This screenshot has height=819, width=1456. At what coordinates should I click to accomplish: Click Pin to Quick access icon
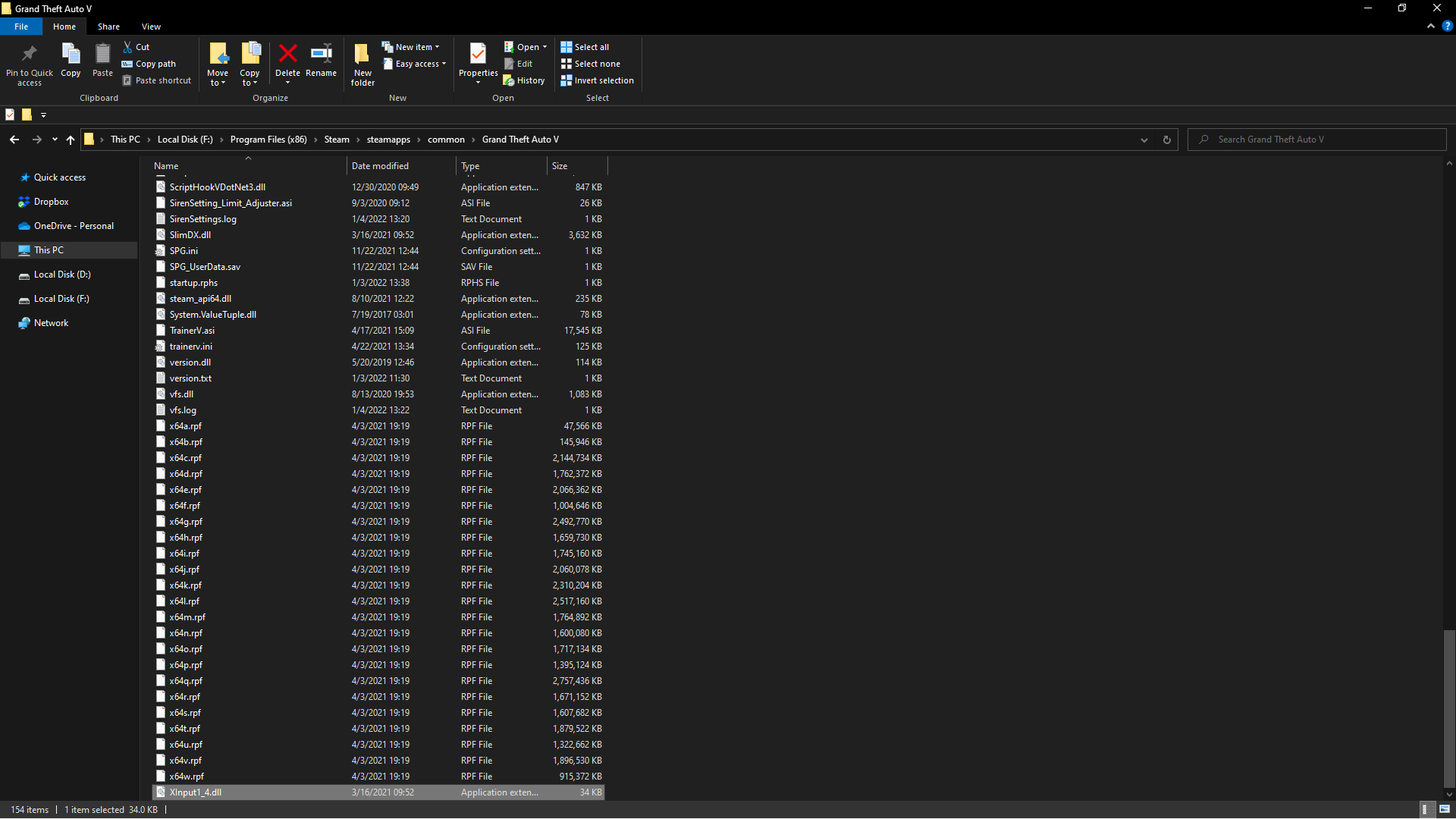[30, 55]
